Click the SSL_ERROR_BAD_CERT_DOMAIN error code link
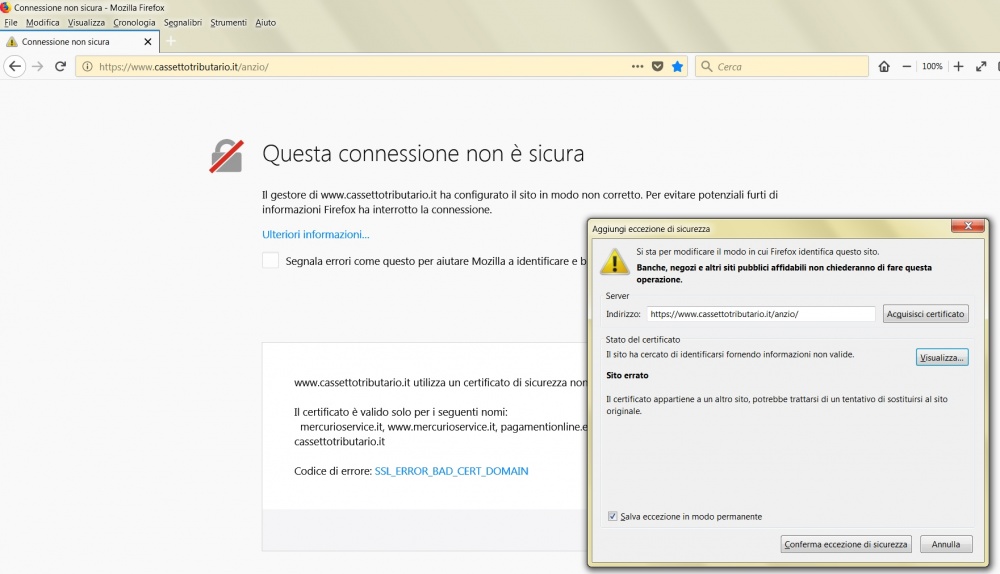This screenshot has height=574, width=1000. (x=451, y=471)
